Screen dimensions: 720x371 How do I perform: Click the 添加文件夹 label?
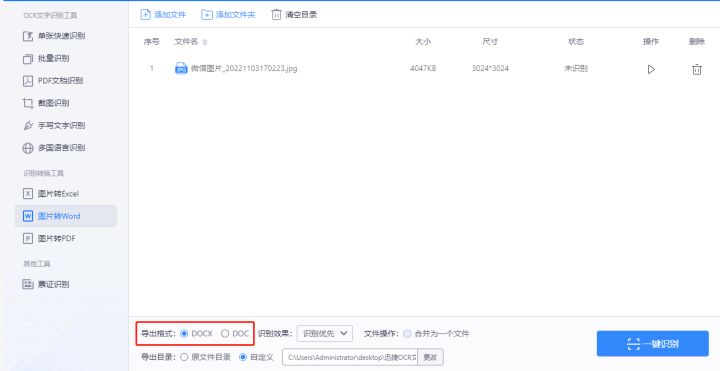(x=236, y=15)
